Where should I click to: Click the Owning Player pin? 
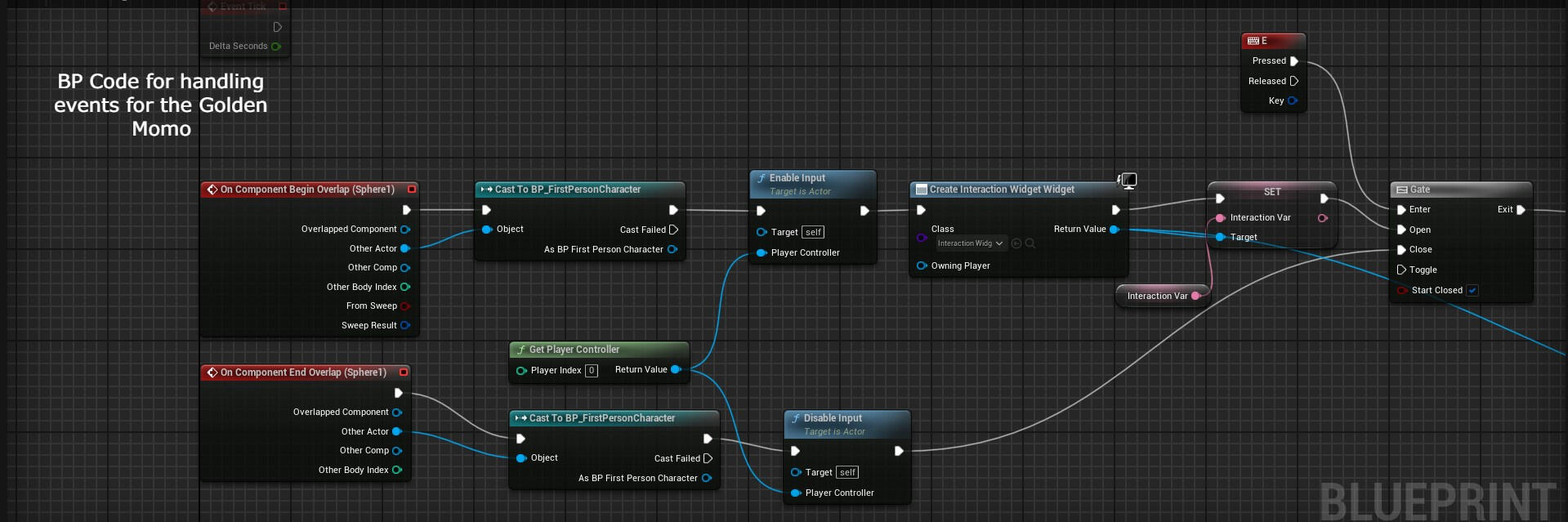pos(922,265)
